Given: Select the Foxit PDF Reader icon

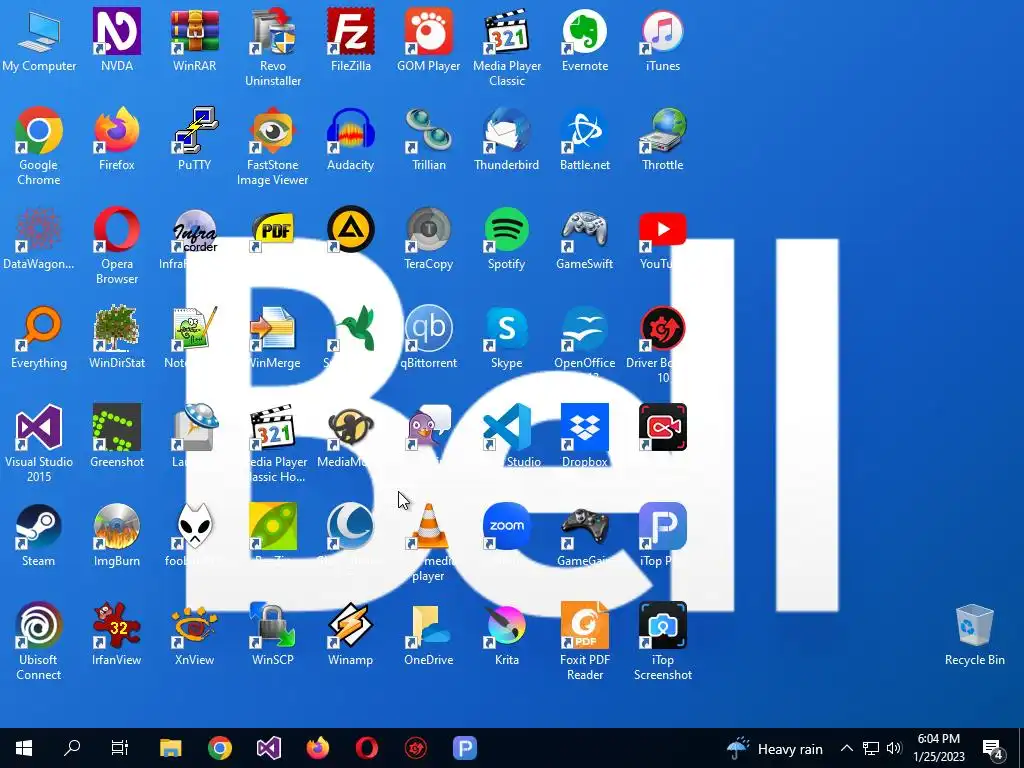Looking at the screenshot, I should click(x=584, y=626).
